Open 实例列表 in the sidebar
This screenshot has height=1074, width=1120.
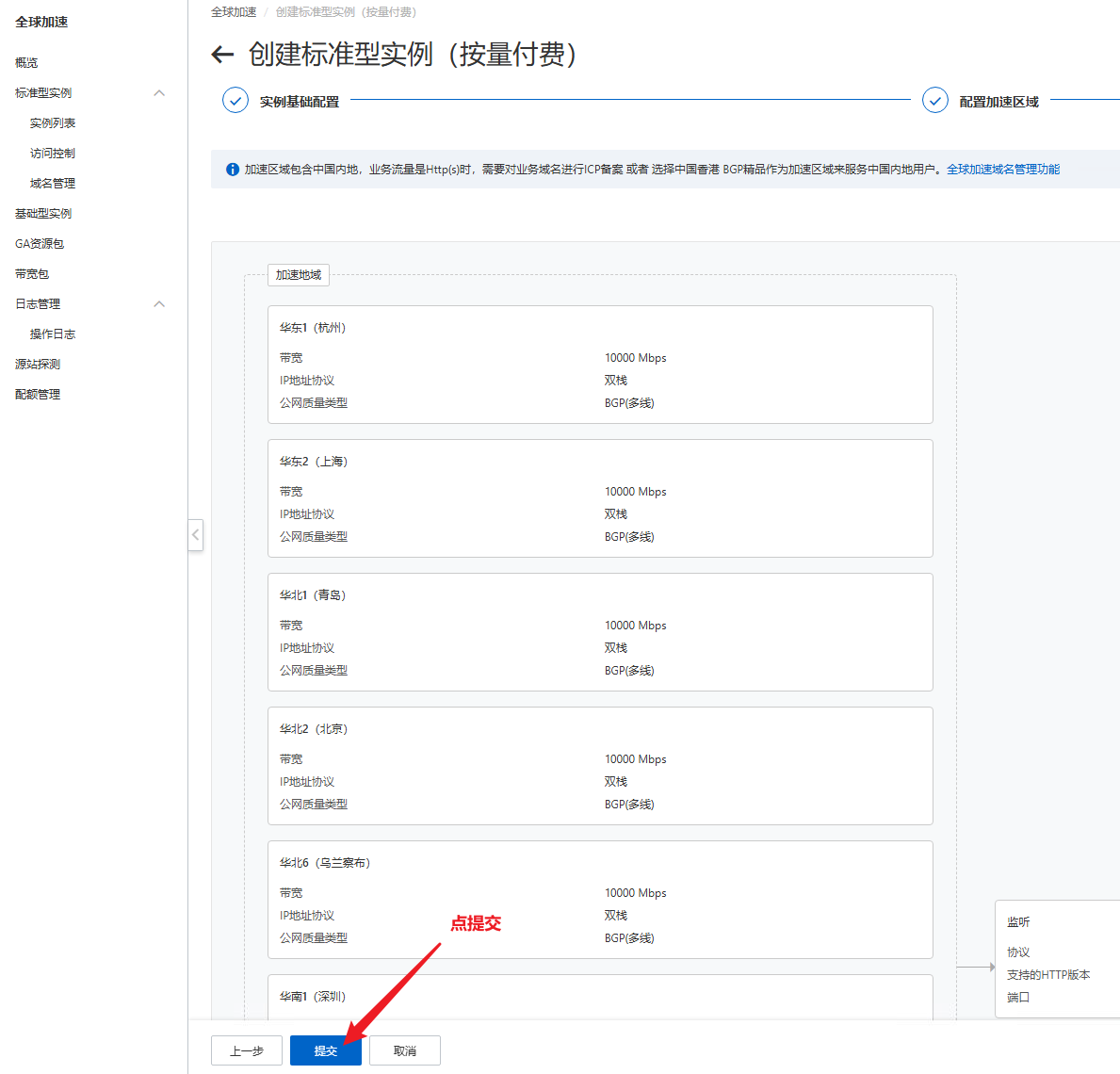point(53,123)
